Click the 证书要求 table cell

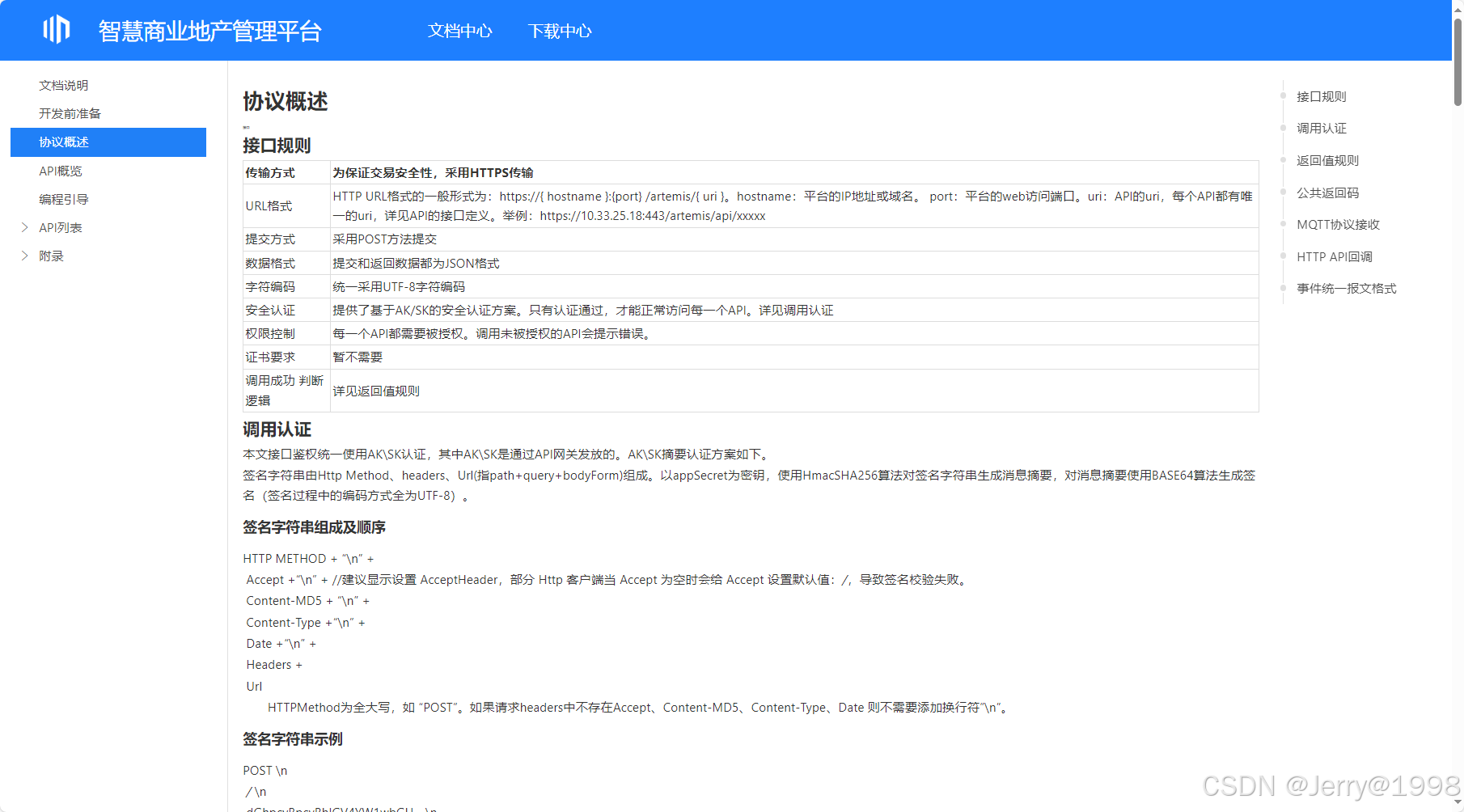coord(286,357)
